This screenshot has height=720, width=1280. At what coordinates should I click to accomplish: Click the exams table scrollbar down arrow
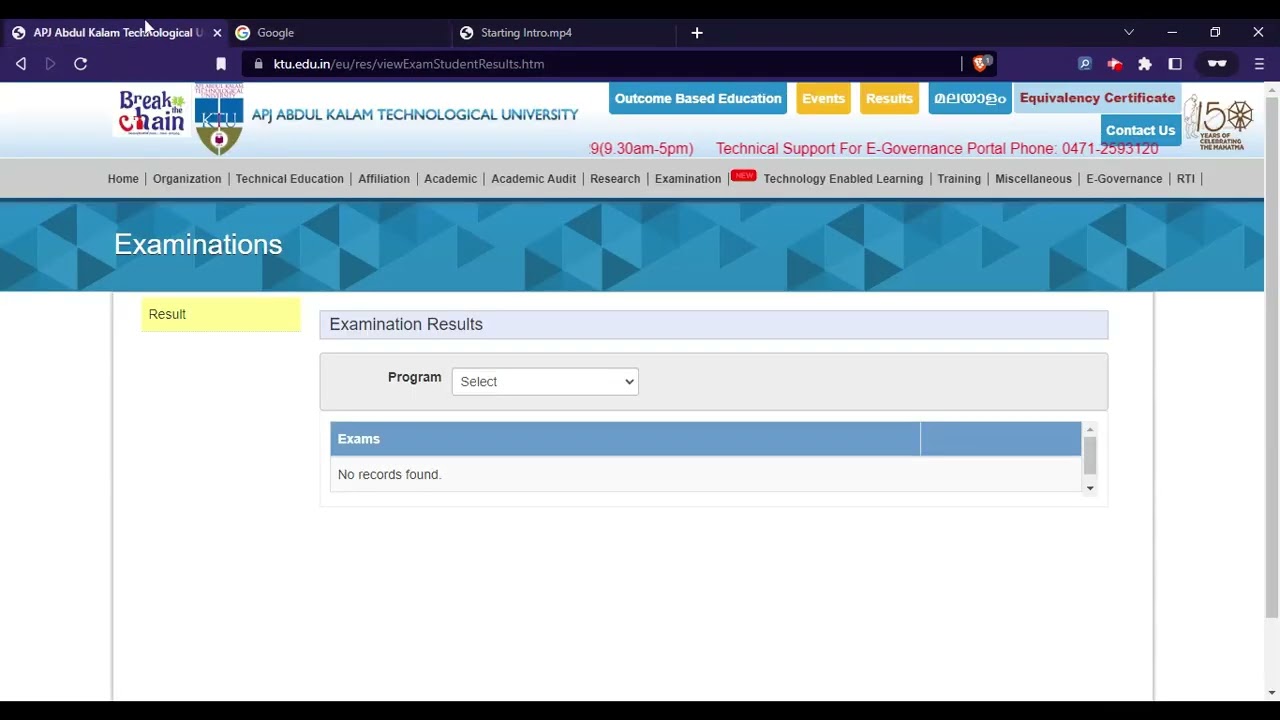1090,488
